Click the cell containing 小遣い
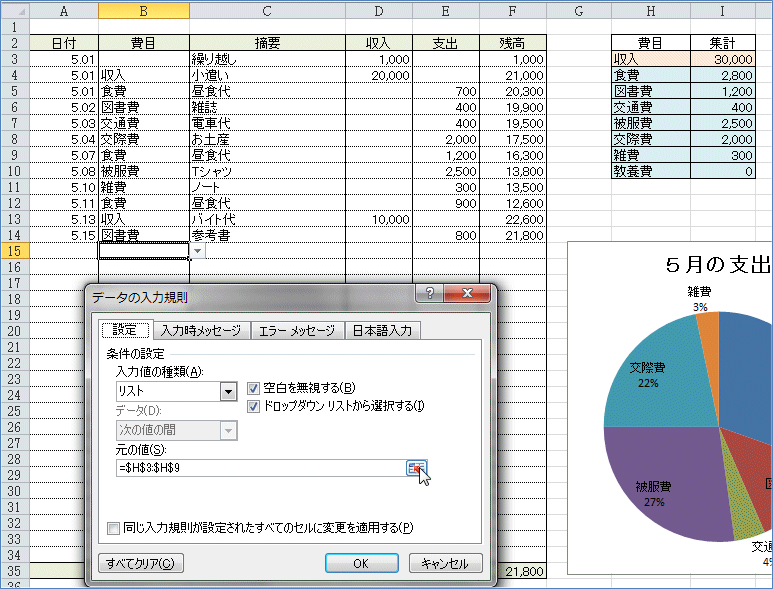This screenshot has height=589, width=773. (267, 75)
